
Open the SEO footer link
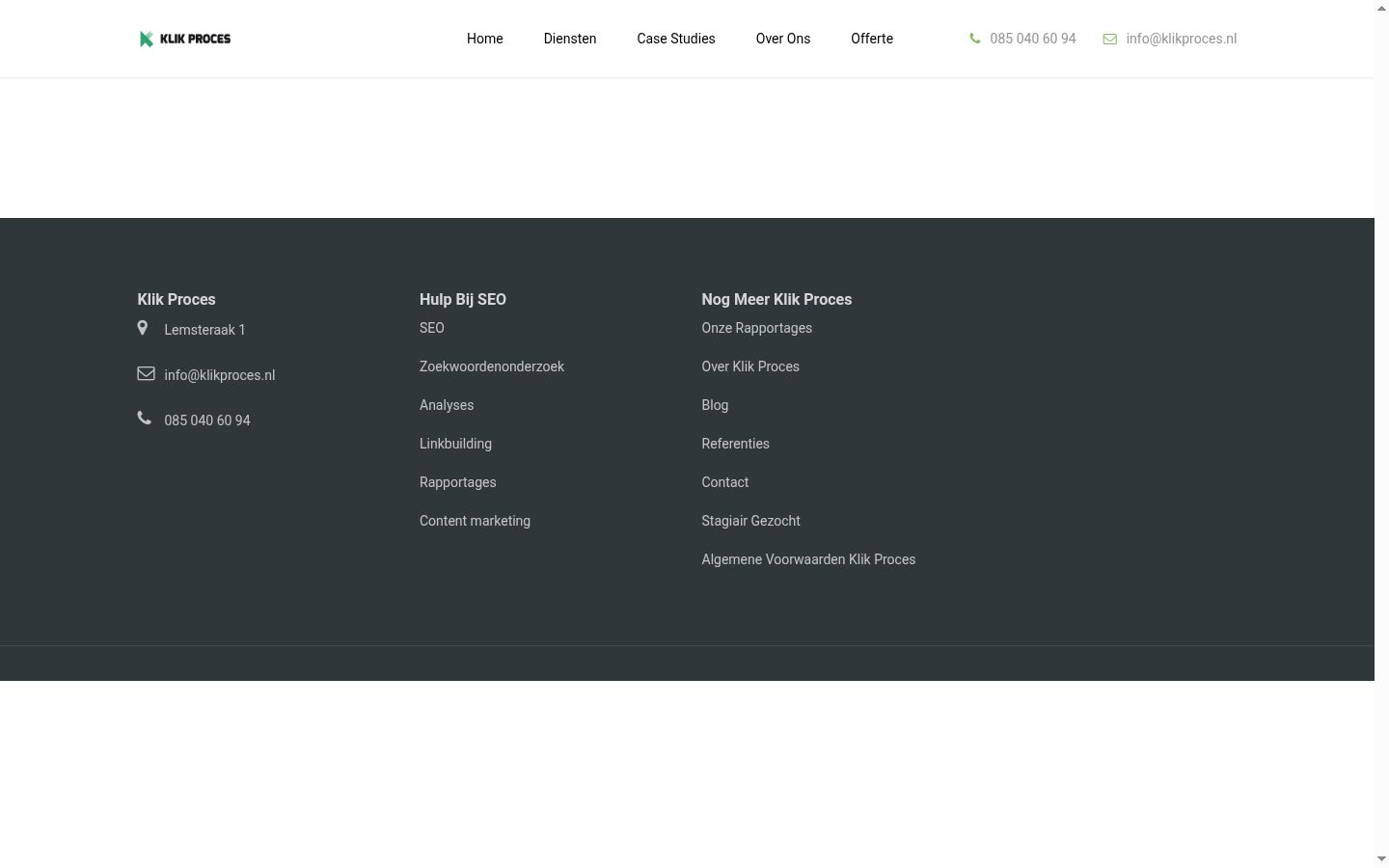click(432, 328)
